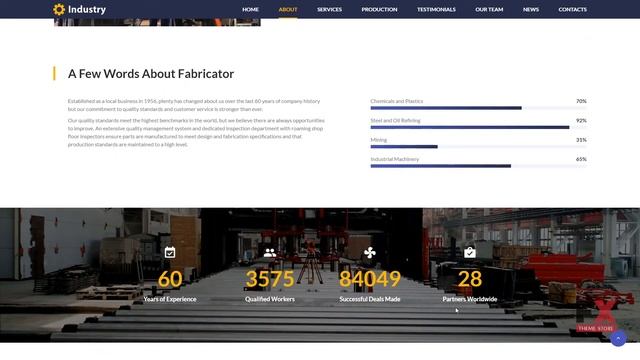Open the Contacts menu item
This screenshot has width=640, height=360.
click(572, 9)
